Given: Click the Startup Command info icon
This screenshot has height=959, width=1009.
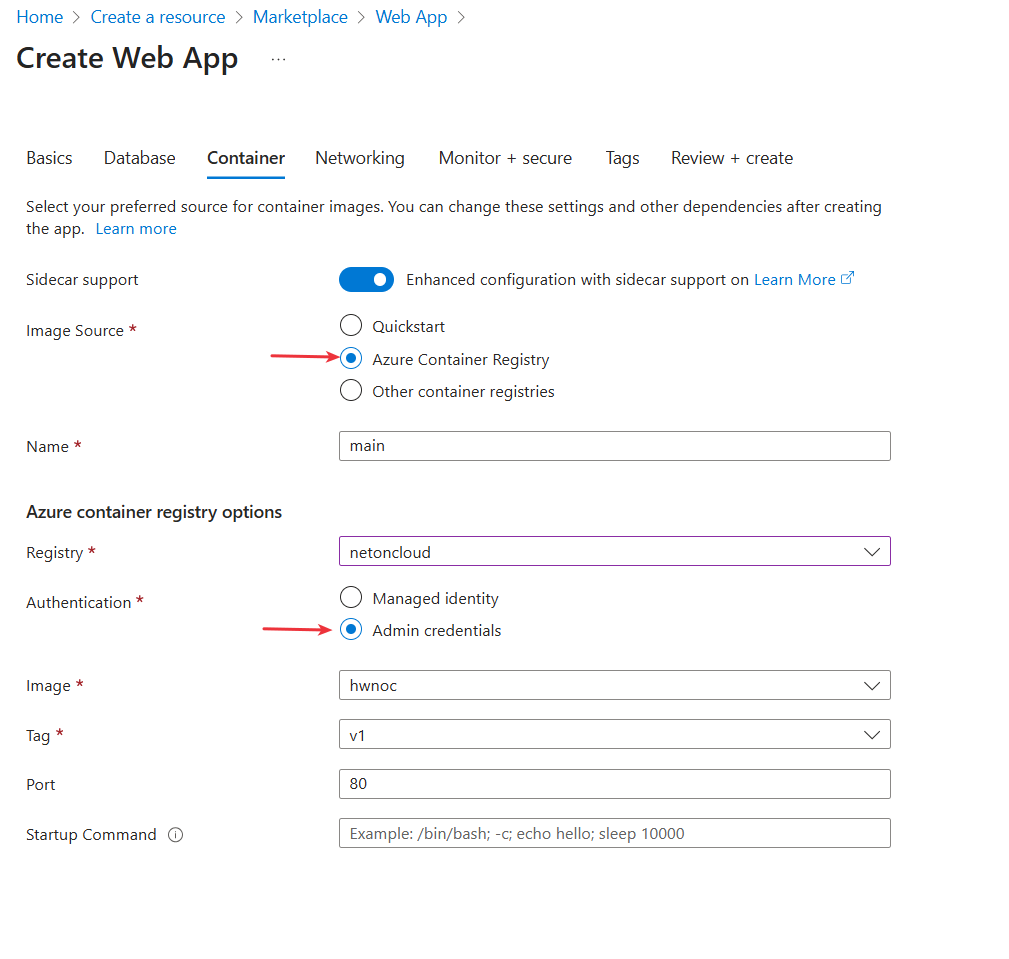Looking at the screenshot, I should (176, 835).
